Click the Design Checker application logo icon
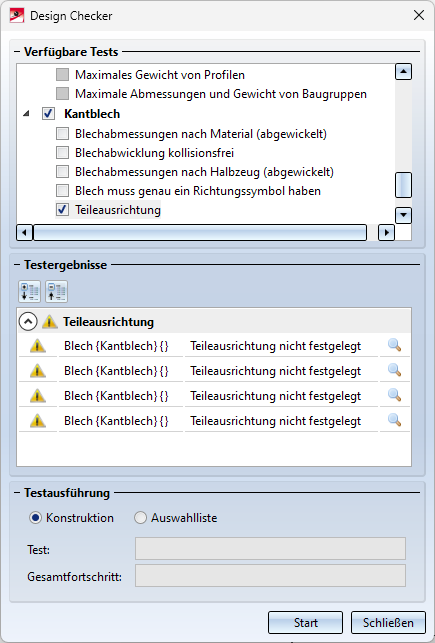 pos(17,16)
